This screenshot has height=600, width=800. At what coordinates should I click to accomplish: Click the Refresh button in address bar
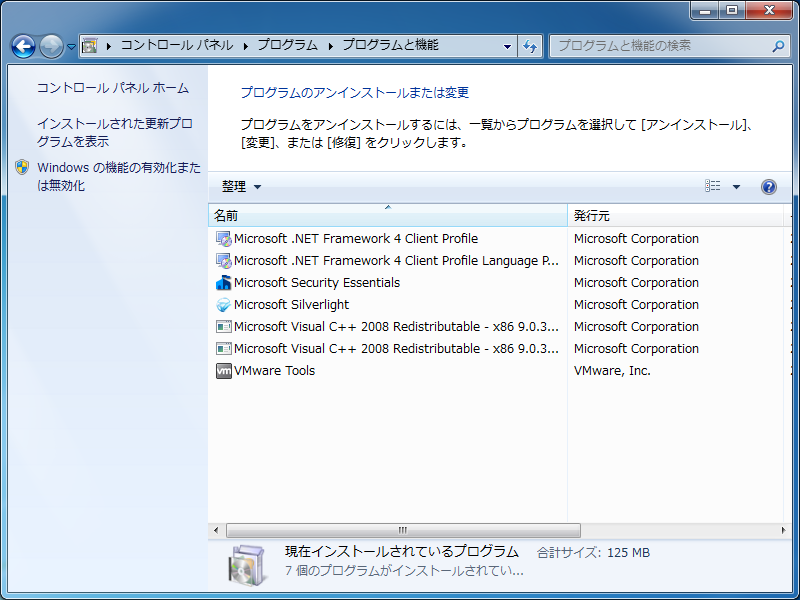[x=530, y=46]
